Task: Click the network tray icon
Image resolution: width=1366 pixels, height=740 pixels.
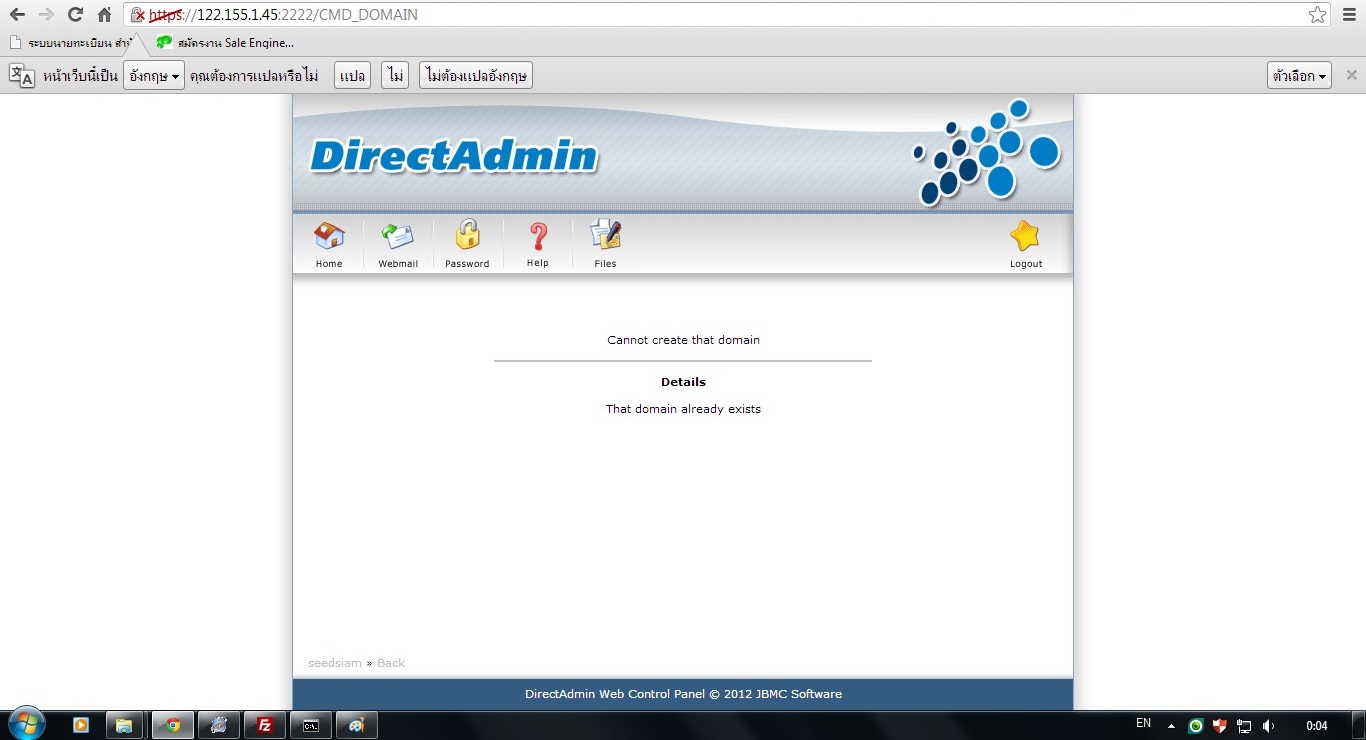Action: [1244, 726]
